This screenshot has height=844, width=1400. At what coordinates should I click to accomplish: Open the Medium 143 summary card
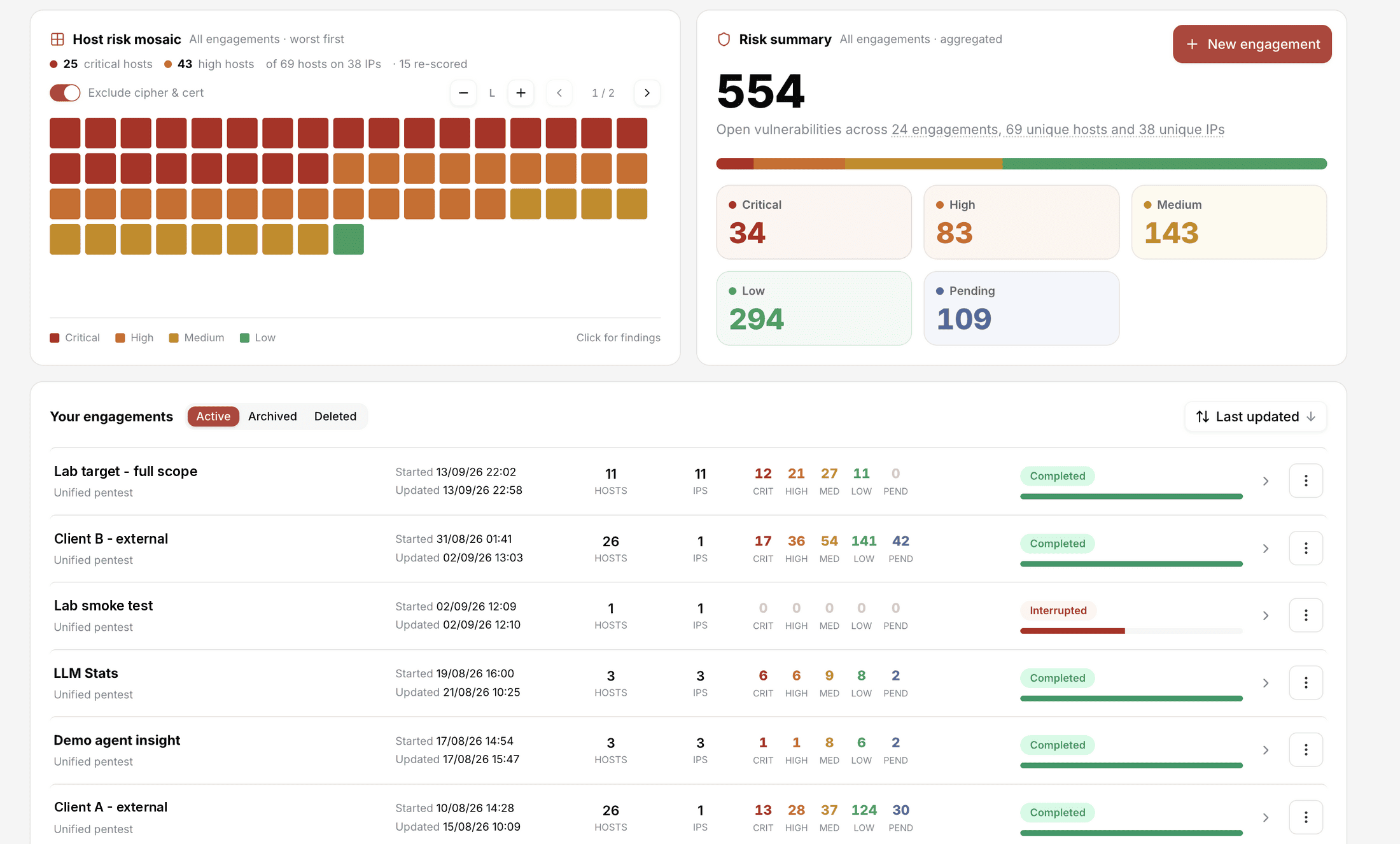[1229, 222]
